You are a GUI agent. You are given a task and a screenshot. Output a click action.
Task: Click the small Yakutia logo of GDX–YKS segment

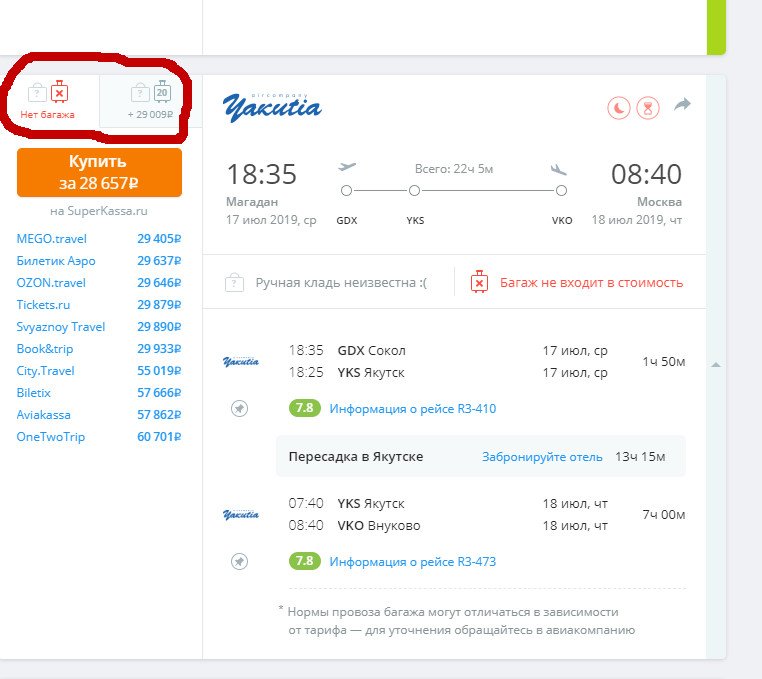(241, 362)
